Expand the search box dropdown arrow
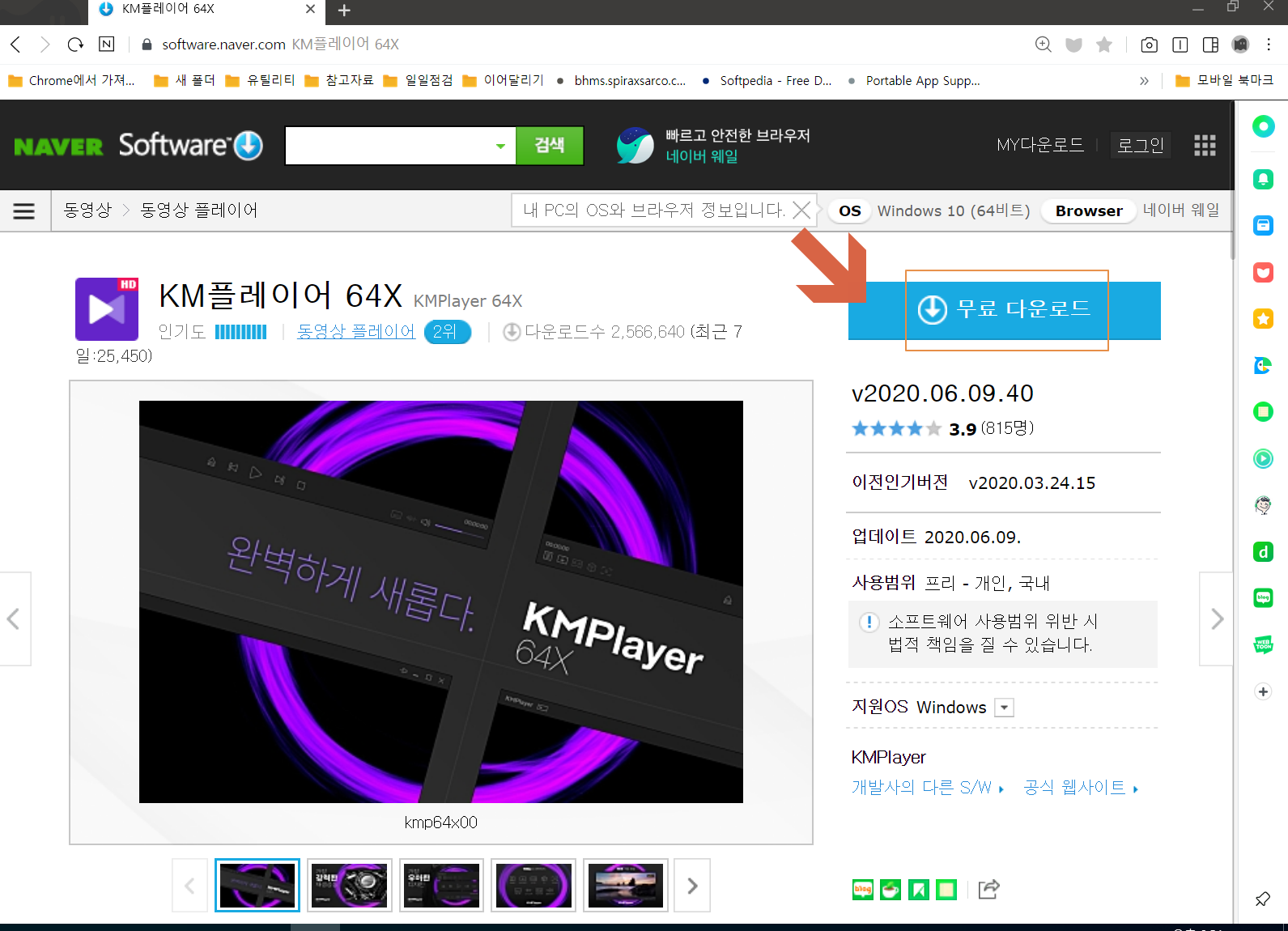This screenshot has width=1288, height=931. (500, 146)
